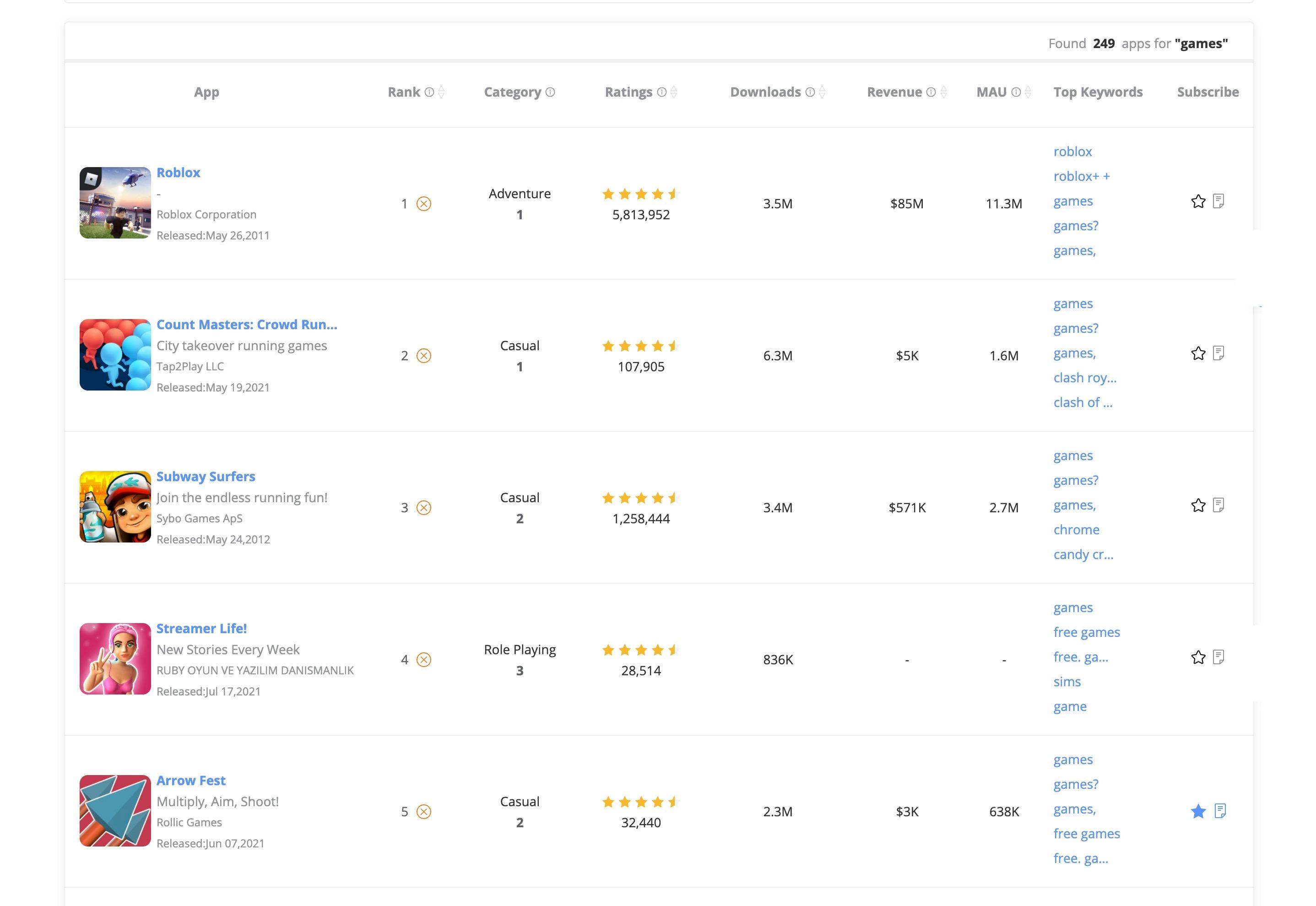This screenshot has height=906, width=1316.
Task: Open the 'roblox+ +' keyword link
Action: point(1081,176)
